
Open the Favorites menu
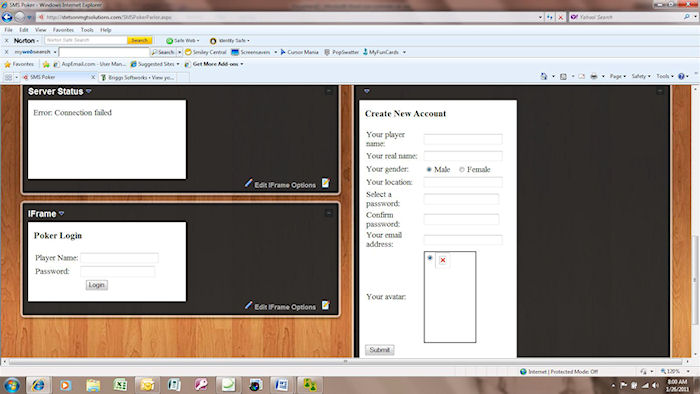[63, 30]
